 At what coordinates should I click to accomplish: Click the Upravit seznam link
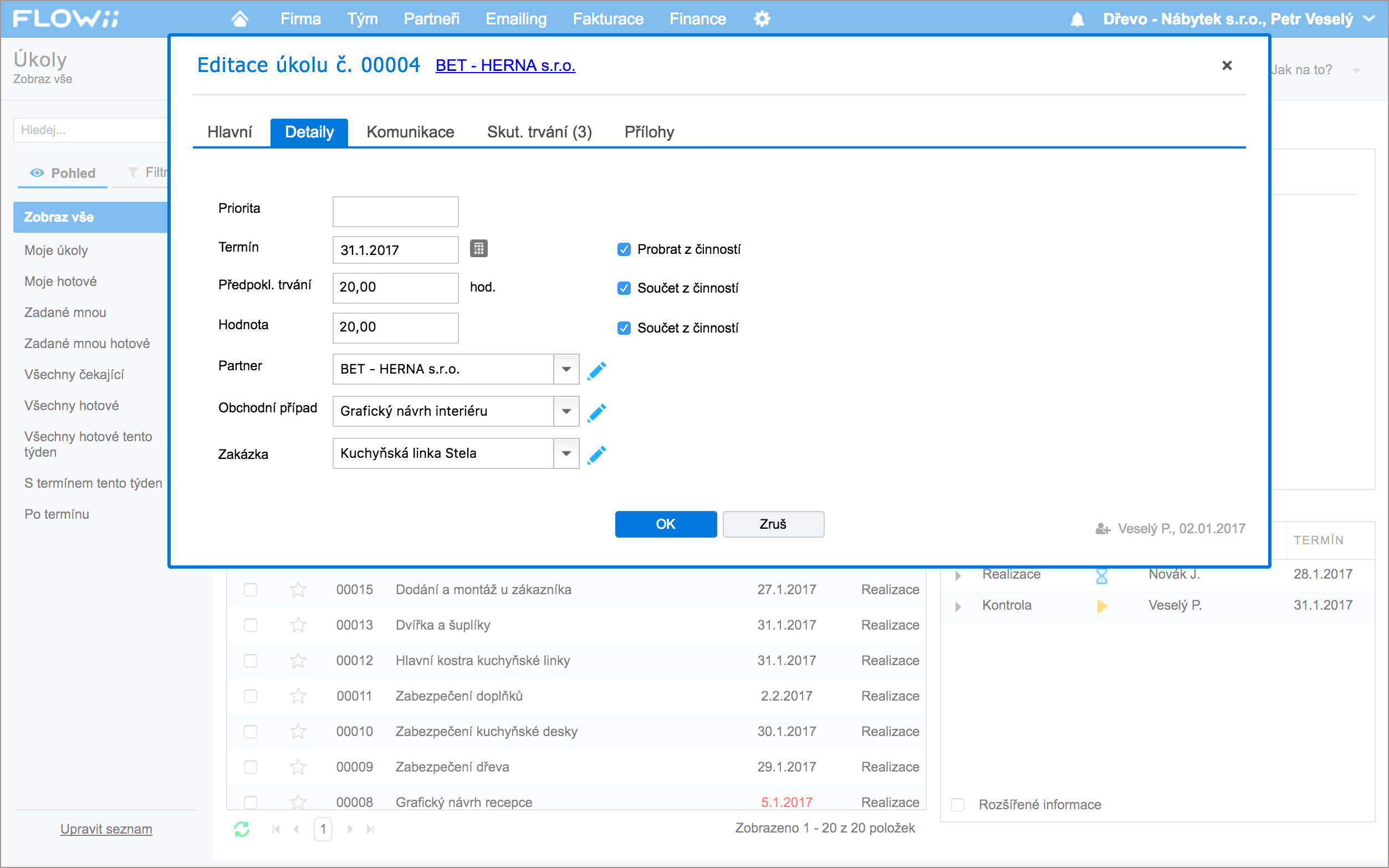tap(106, 829)
